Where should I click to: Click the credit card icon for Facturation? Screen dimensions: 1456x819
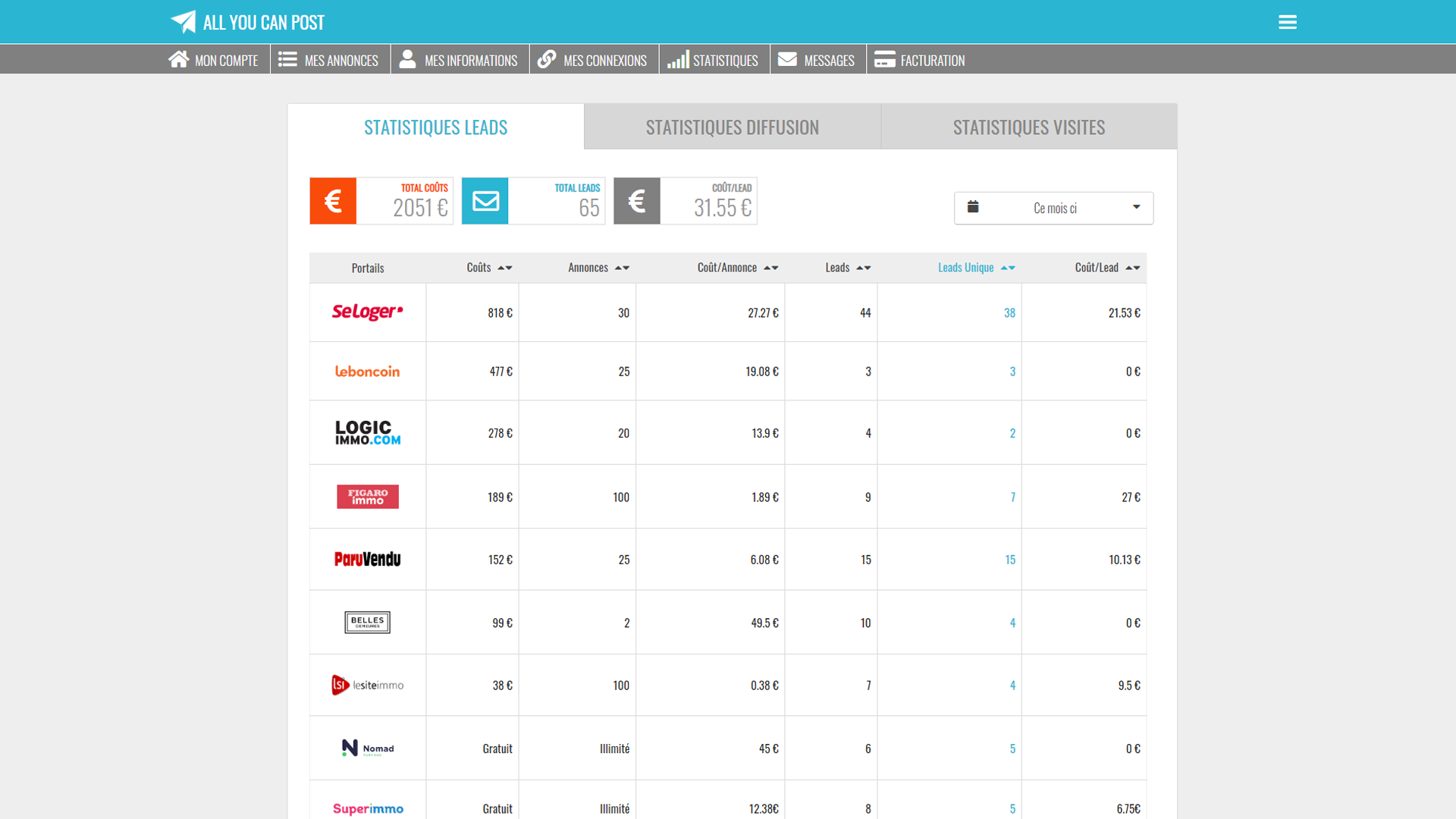pyautogui.click(x=884, y=59)
